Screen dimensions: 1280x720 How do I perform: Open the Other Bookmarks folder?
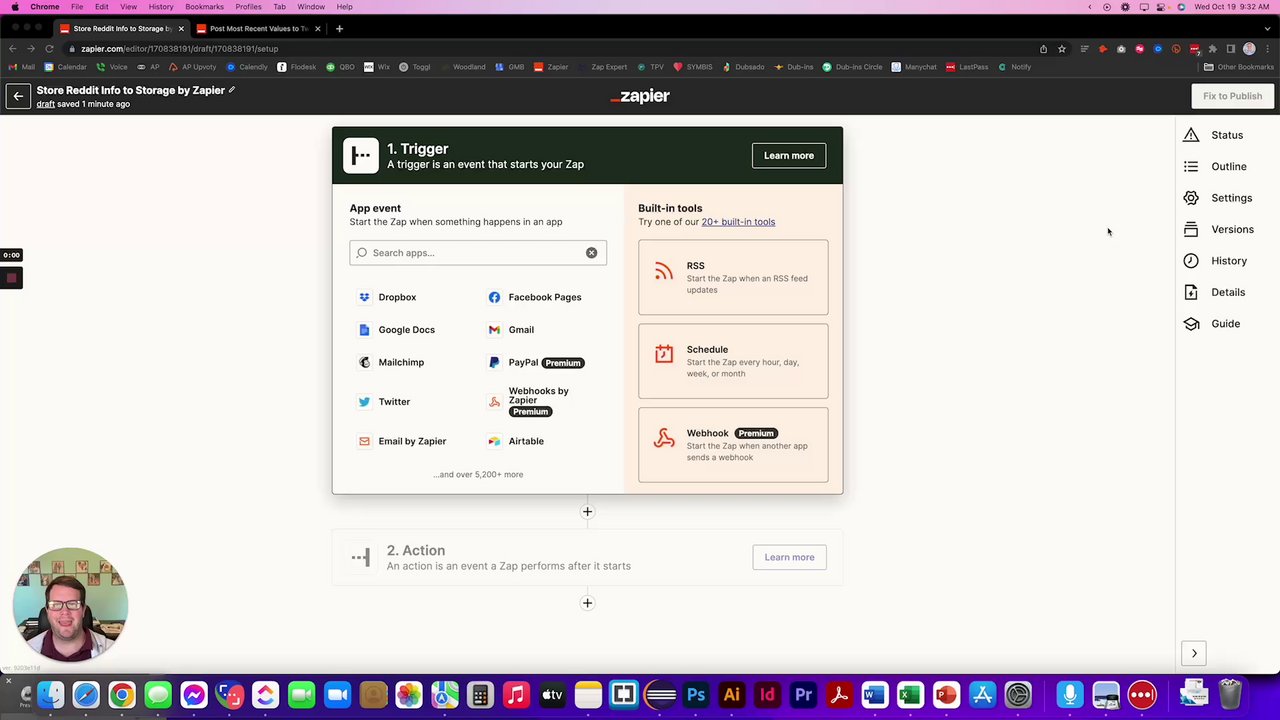[1238, 67]
